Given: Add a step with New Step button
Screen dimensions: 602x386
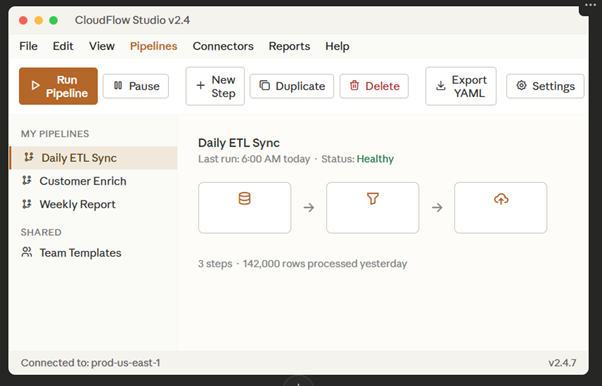Looking at the screenshot, I should pyautogui.click(x=215, y=86).
